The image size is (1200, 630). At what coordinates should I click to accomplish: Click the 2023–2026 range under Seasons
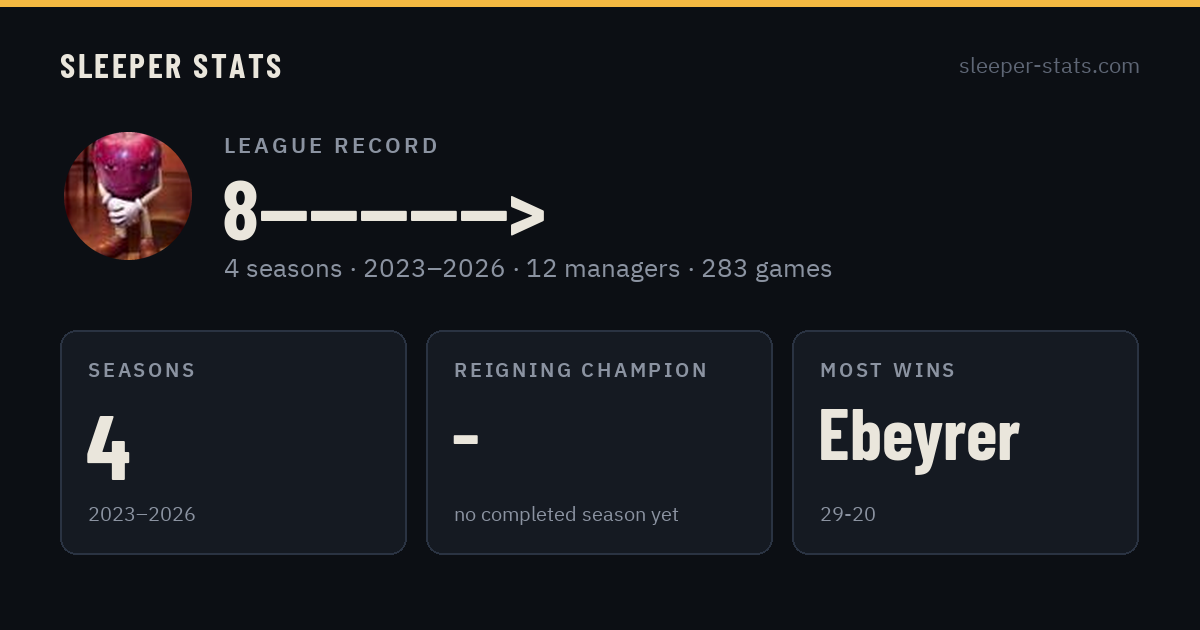(142, 514)
